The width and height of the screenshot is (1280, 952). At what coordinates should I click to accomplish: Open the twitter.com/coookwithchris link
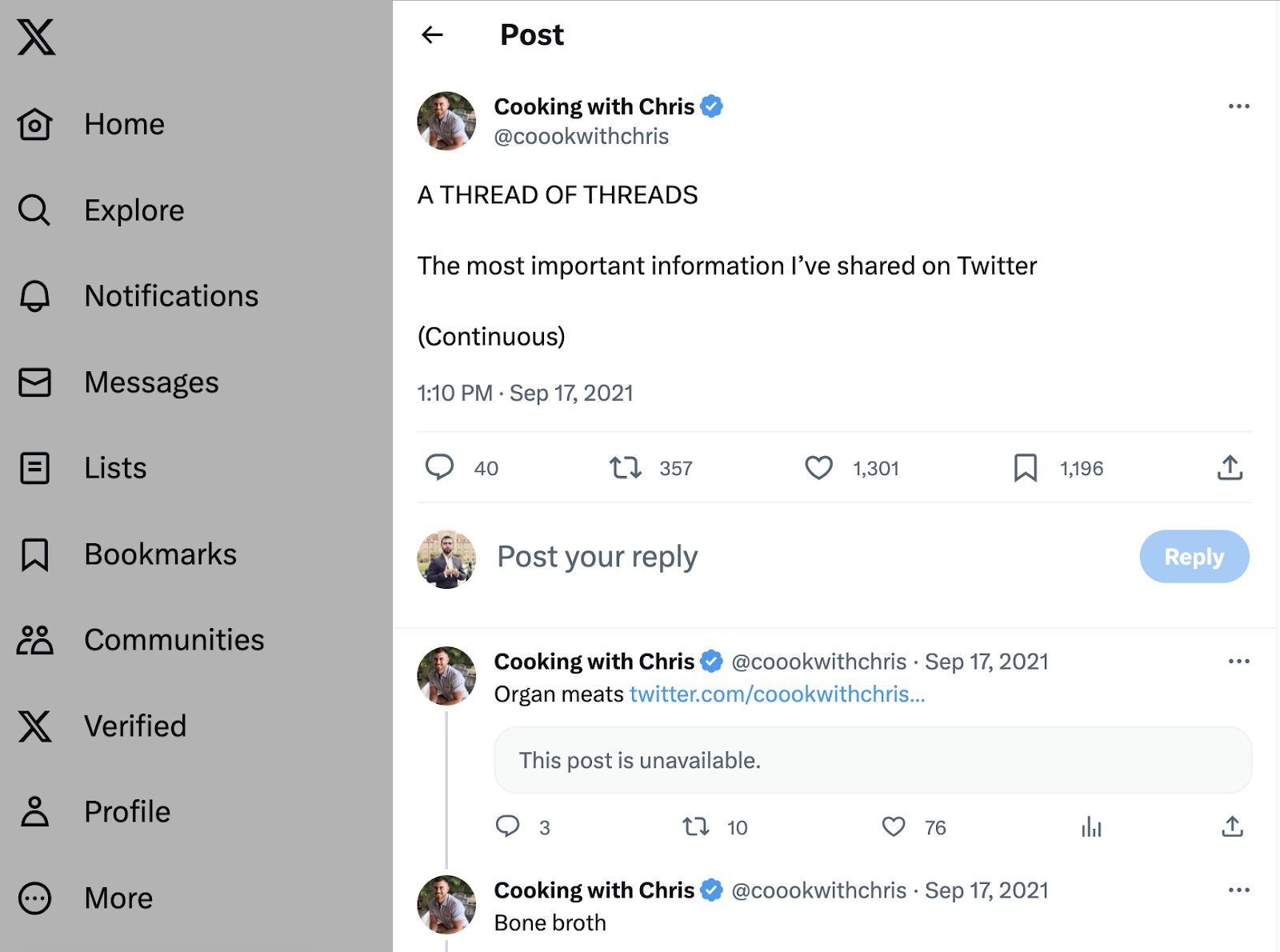click(777, 694)
